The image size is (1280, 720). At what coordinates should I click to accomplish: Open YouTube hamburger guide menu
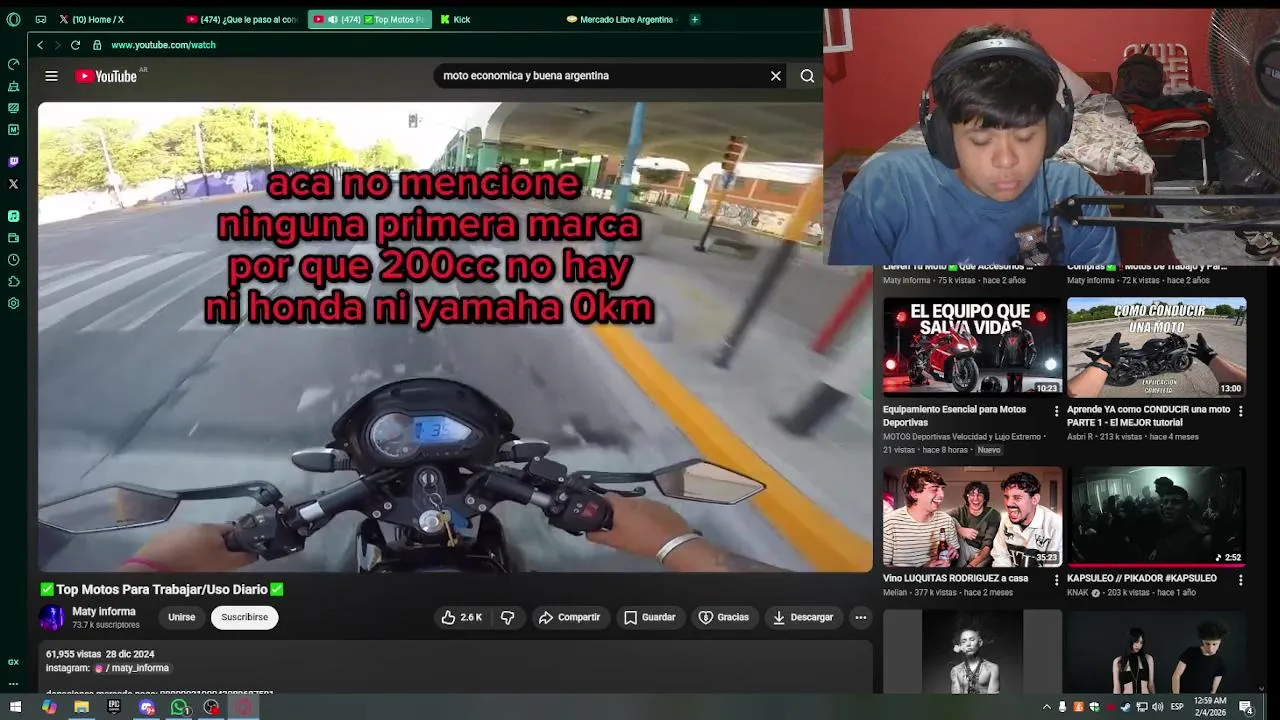coord(51,76)
